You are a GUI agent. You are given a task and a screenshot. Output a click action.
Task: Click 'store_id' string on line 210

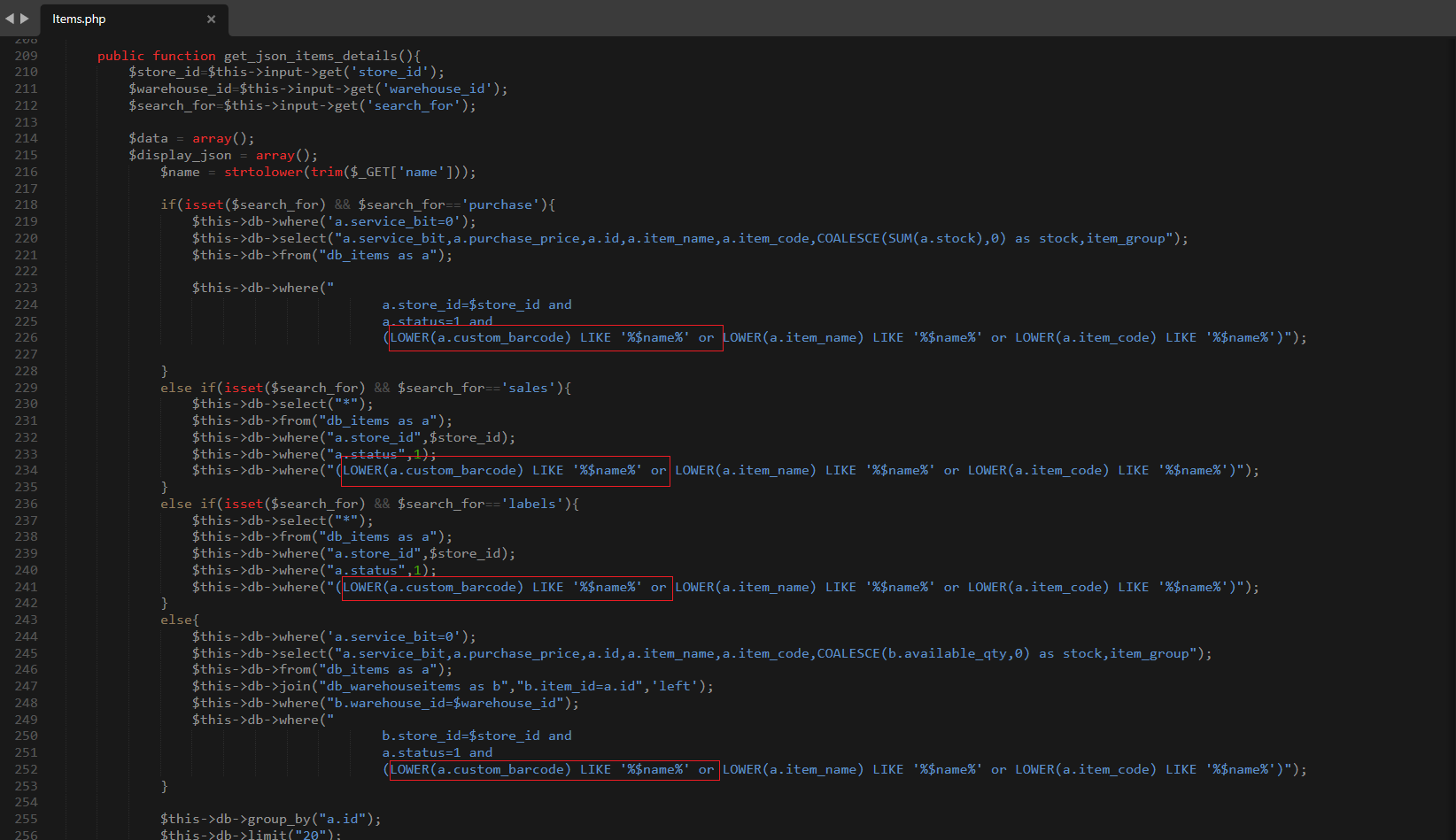(391, 72)
